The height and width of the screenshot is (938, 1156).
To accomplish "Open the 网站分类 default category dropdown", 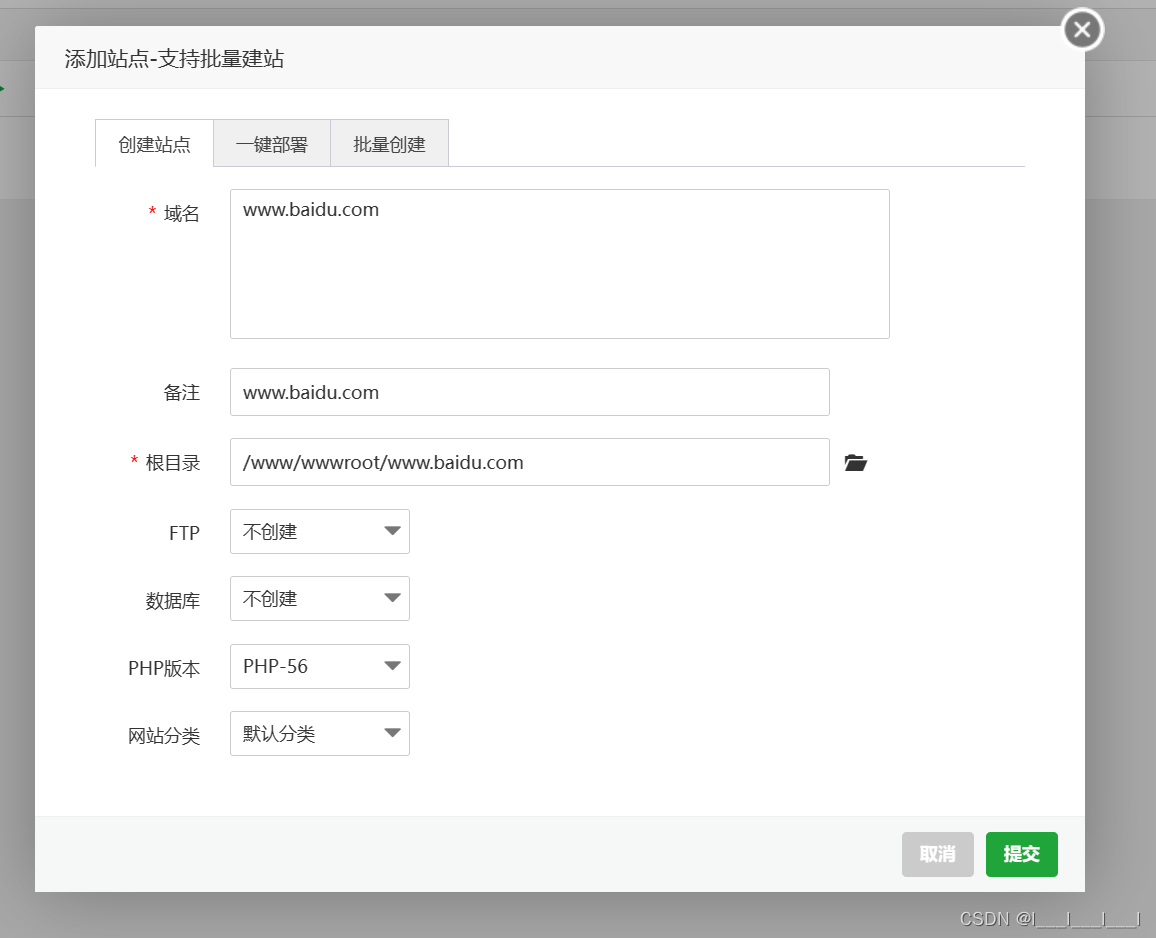I will pyautogui.click(x=319, y=733).
